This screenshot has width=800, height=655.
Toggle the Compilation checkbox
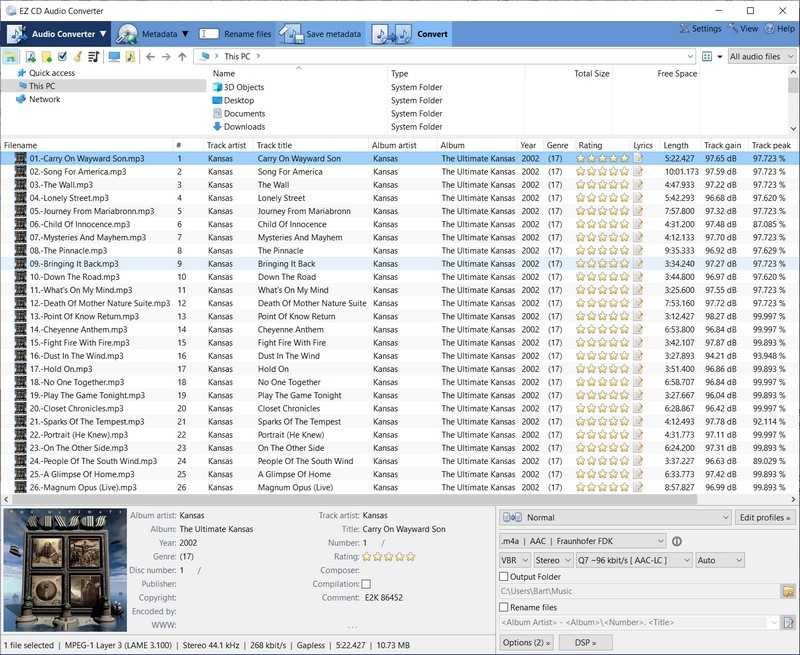pos(366,584)
